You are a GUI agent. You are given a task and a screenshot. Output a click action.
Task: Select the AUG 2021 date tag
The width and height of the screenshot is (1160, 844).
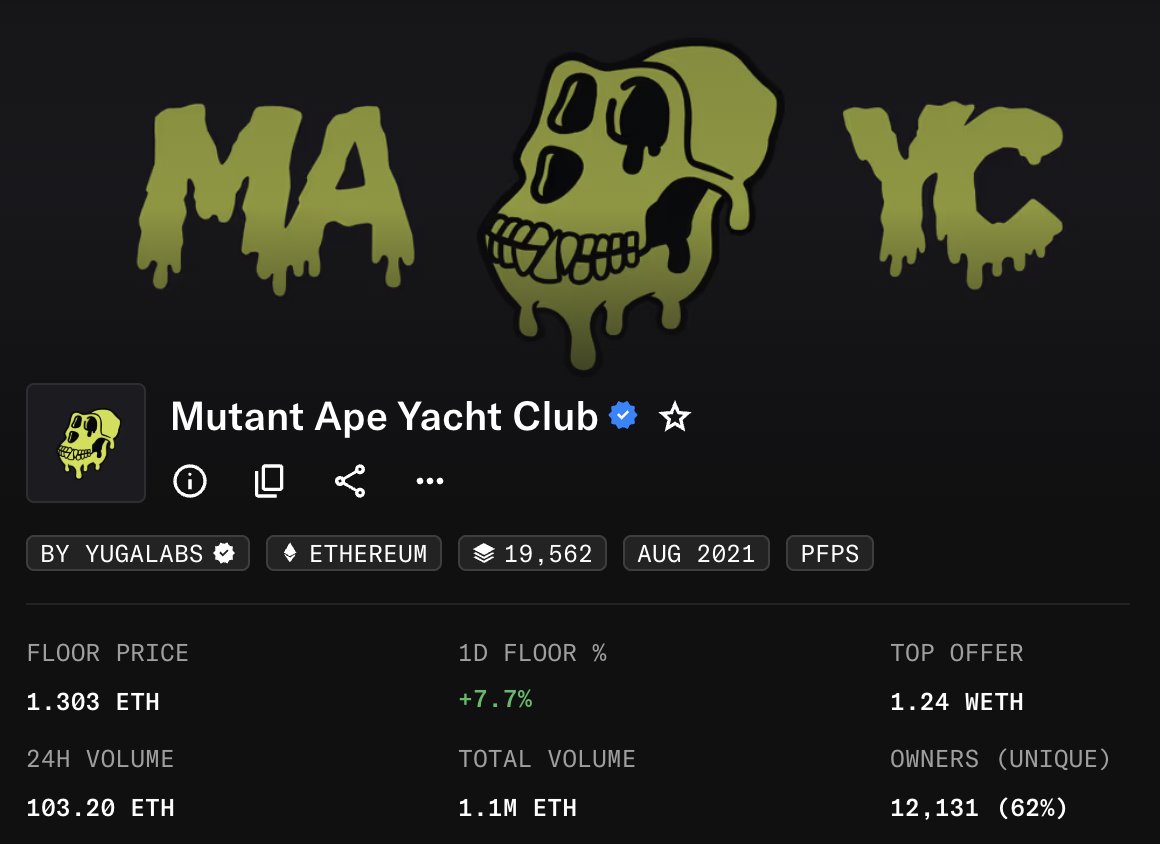pos(695,553)
